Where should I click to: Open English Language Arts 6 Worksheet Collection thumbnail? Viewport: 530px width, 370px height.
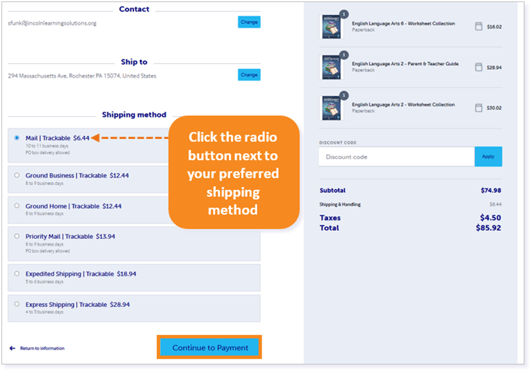click(331, 26)
